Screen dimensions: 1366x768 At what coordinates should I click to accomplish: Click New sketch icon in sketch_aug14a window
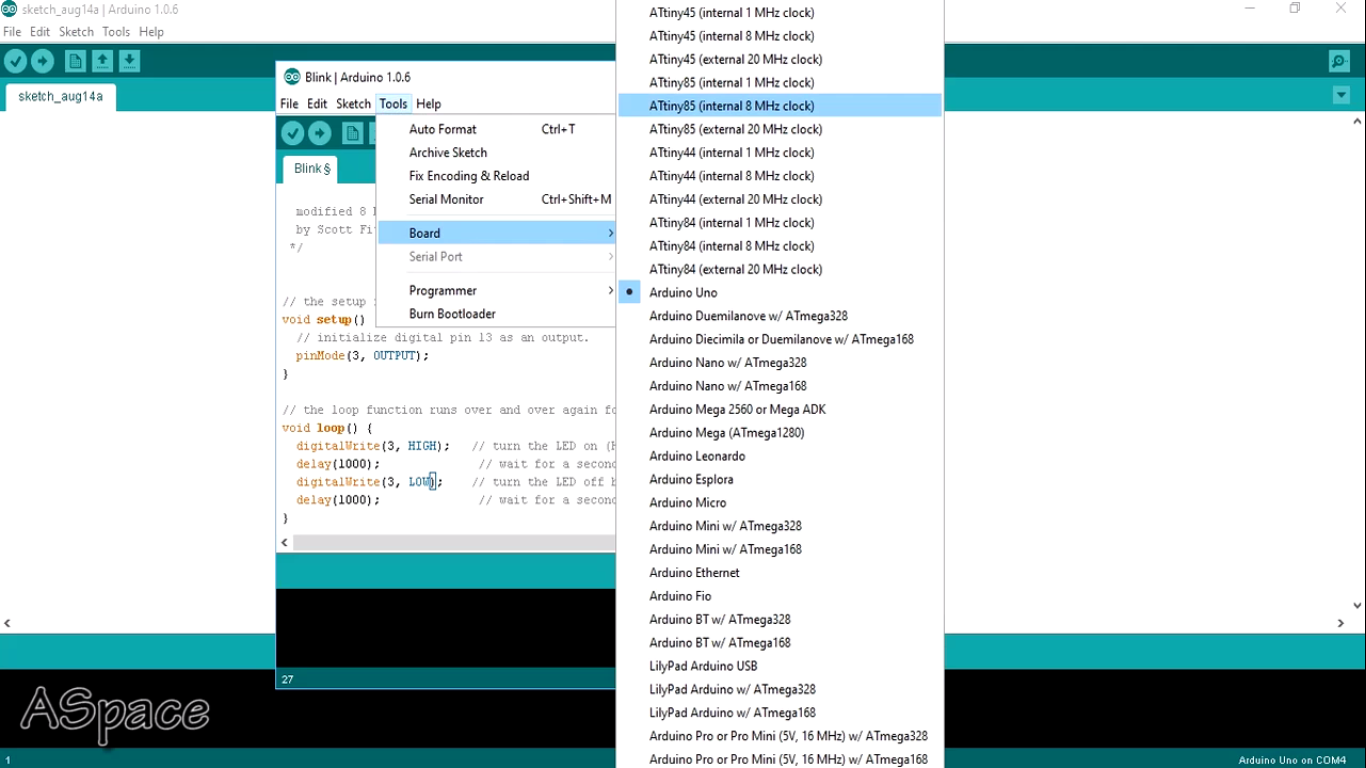75,61
